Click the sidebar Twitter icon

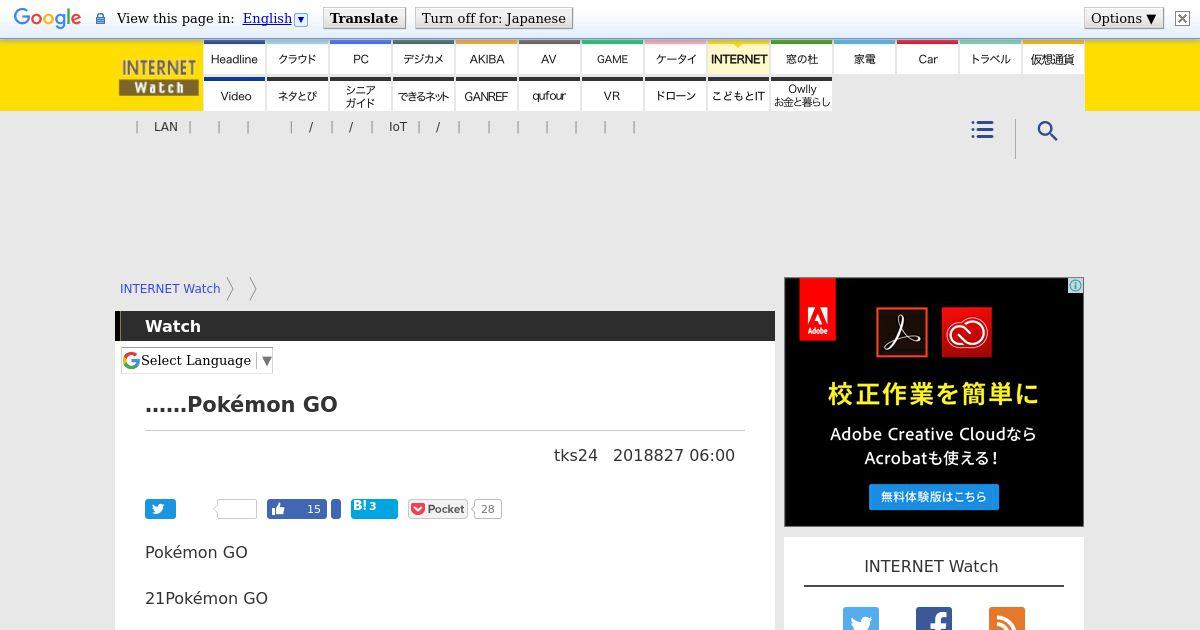(x=860, y=619)
